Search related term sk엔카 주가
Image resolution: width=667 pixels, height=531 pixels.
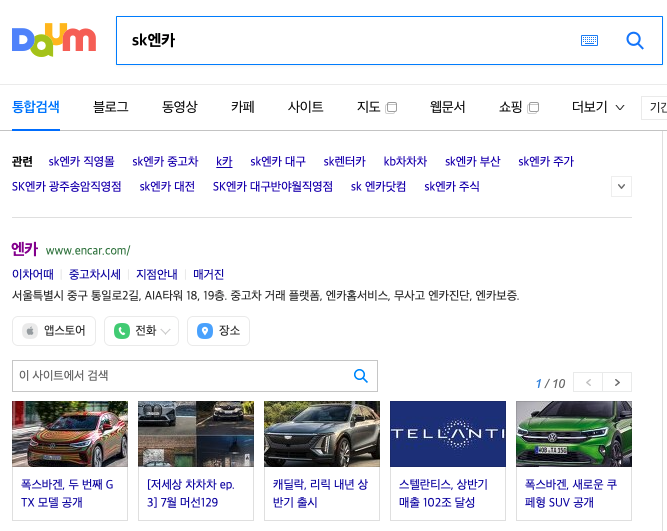coord(546,162)
